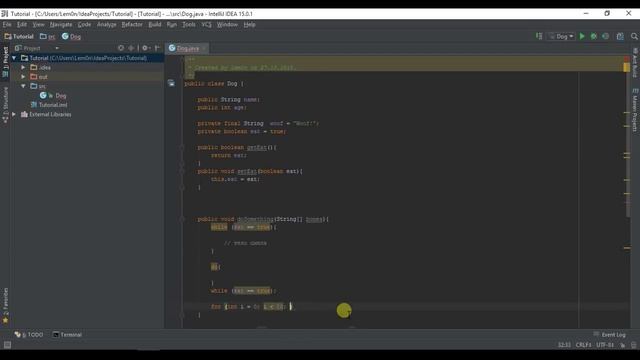Open the Project view selector dropdown
This screenshot has height=360, width=640.
tap(37, 48)
